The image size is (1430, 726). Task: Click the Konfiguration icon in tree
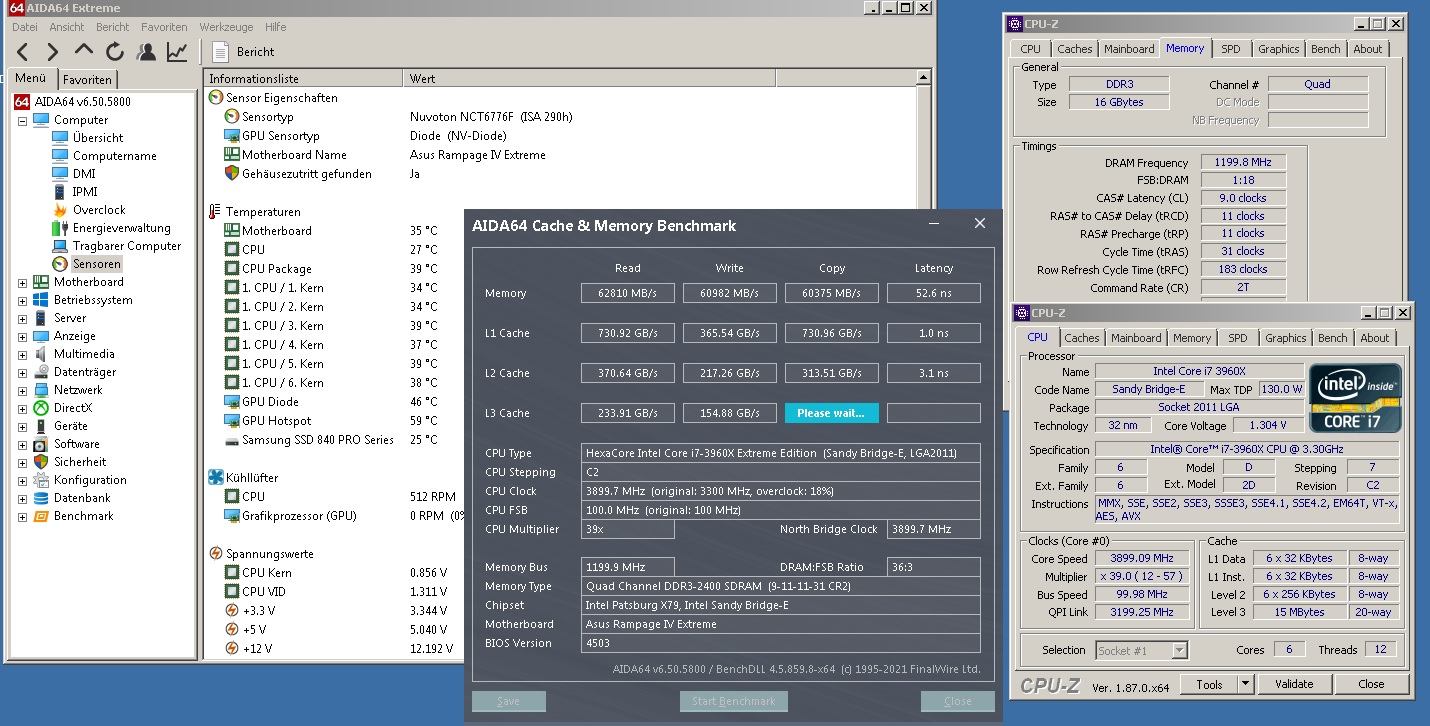tap(41, 480)
